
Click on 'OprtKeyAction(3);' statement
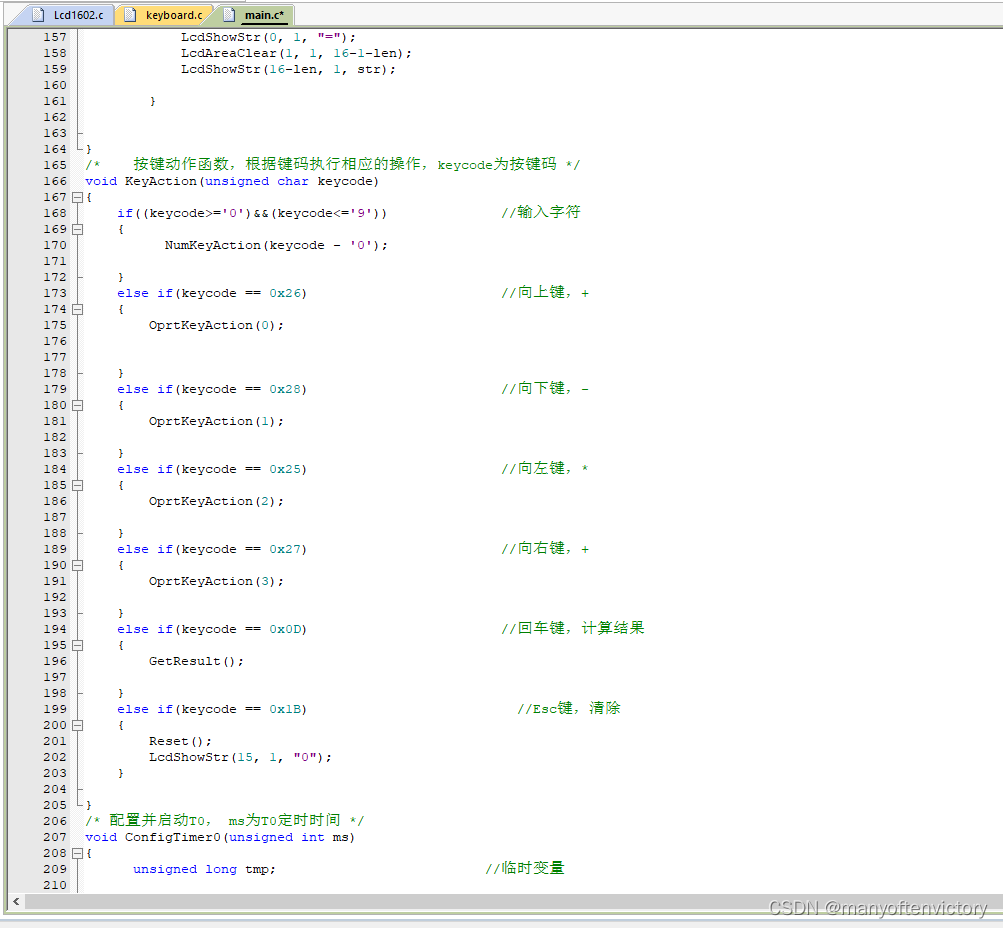click(216, 581)
